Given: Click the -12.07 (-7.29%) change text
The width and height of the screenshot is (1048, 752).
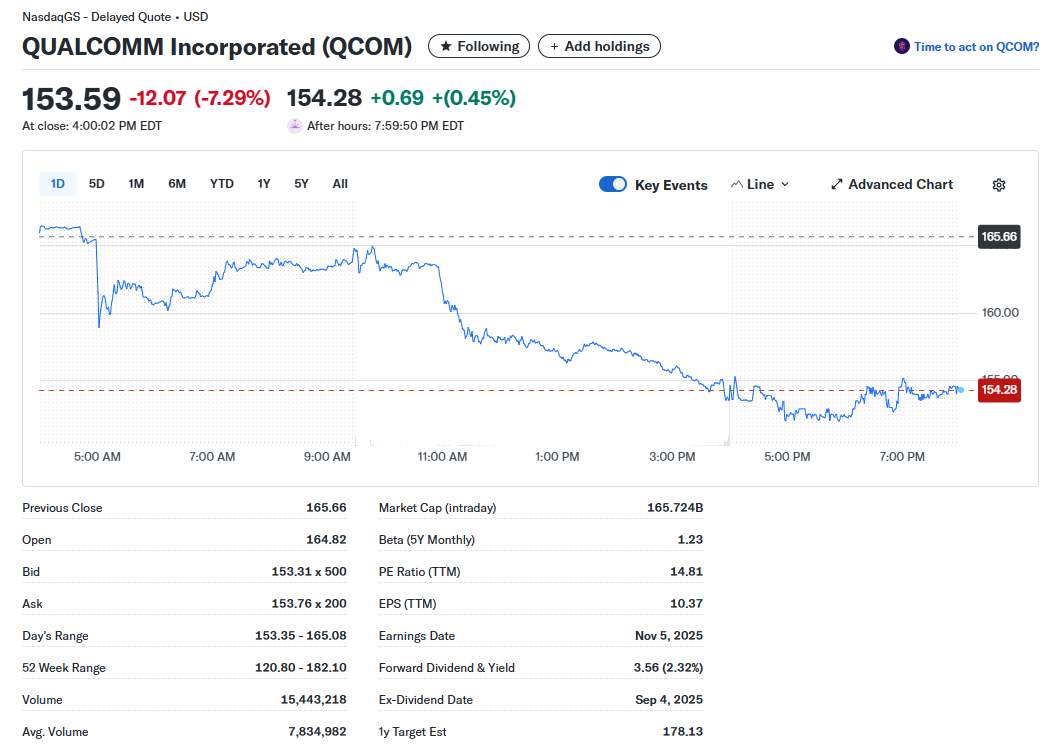Looking at the screenshot, I should click(x=200, y=98).
